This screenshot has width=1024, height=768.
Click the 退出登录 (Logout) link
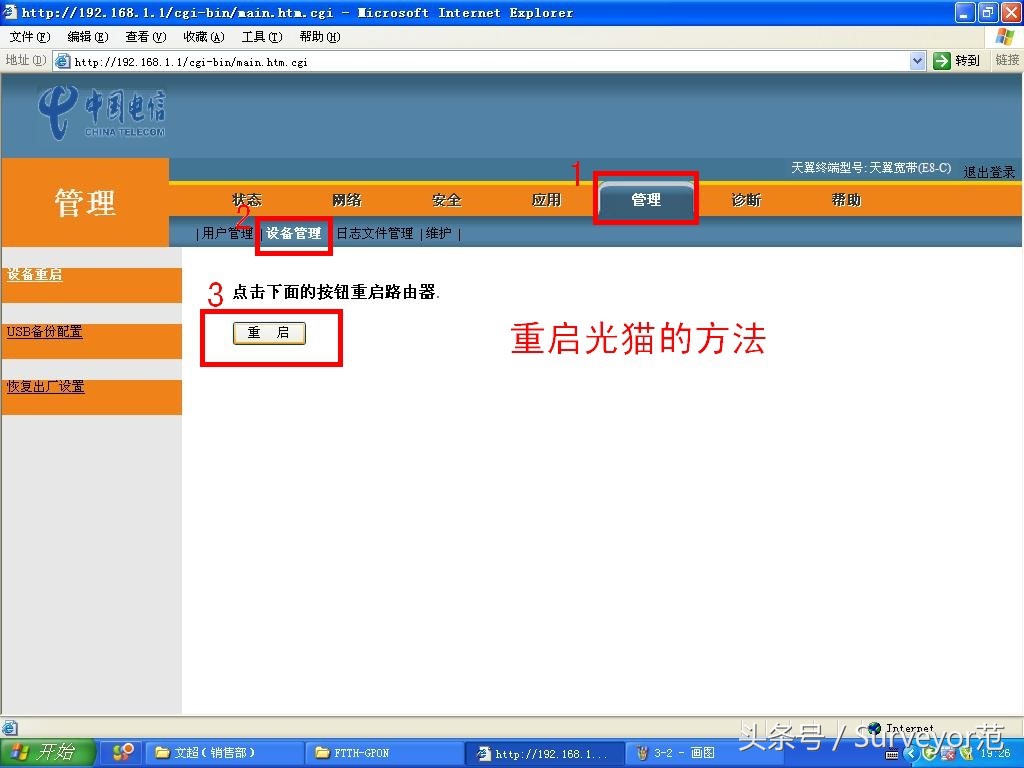click(989, 171)
